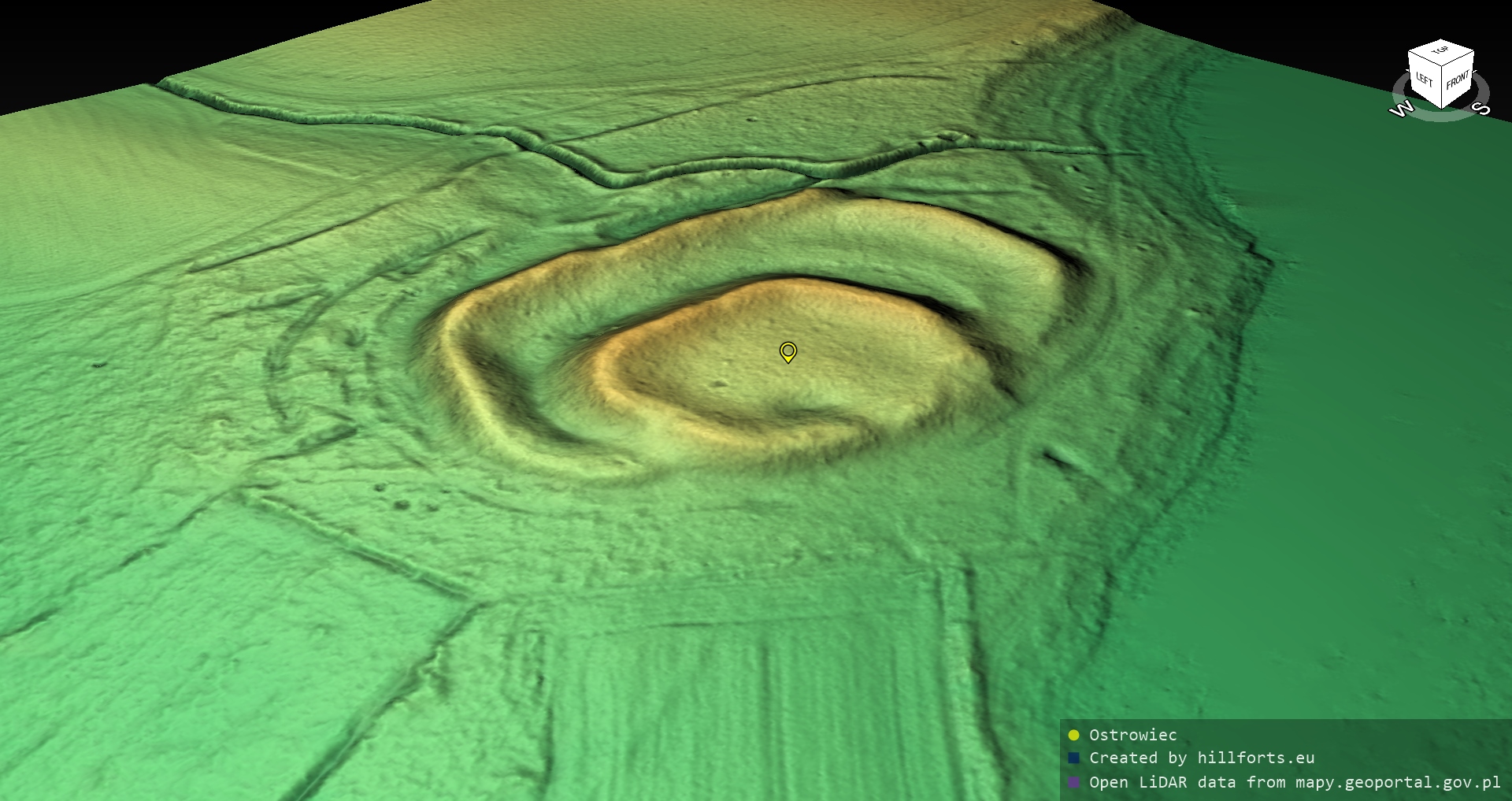Screen dimensions: 1512x801
Task: Click the dark blue square legend marker
Action: coord(1073,758)
